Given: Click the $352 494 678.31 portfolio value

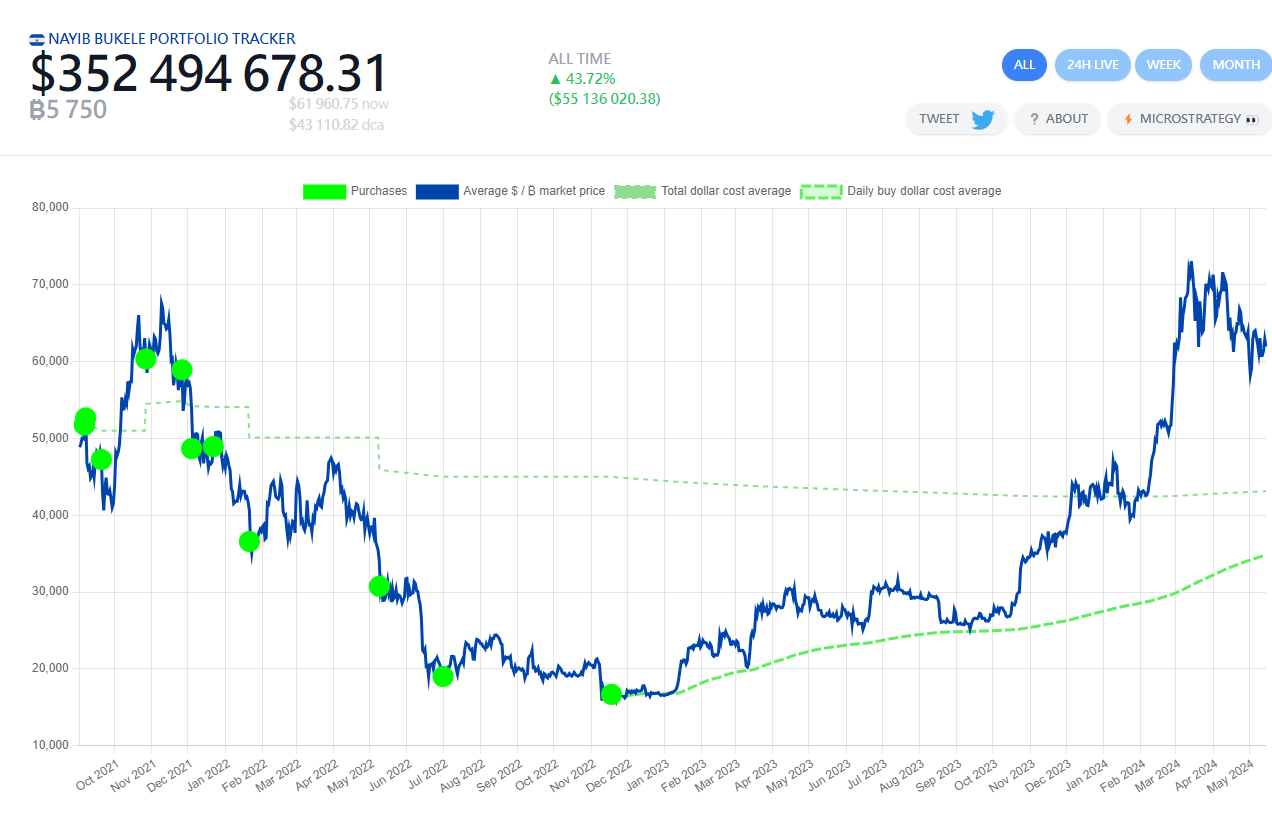Looking at the screenshot, I should click(x=208, y=74).
